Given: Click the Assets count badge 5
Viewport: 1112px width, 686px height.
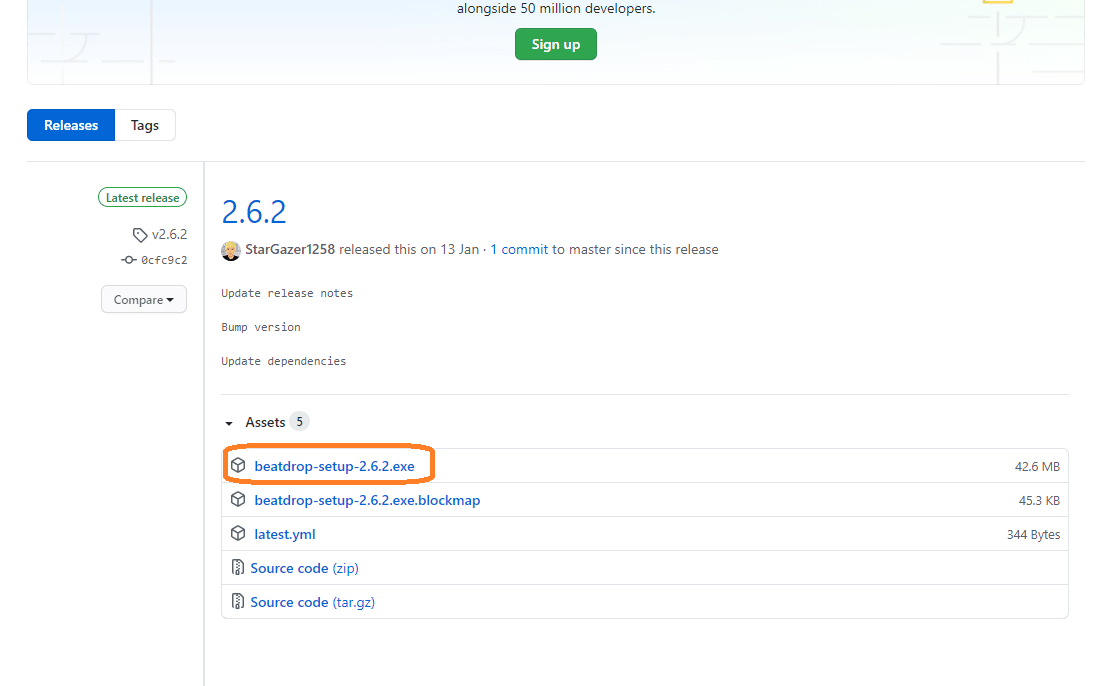Looking at the screenshot, I should [x=299, y=421].
